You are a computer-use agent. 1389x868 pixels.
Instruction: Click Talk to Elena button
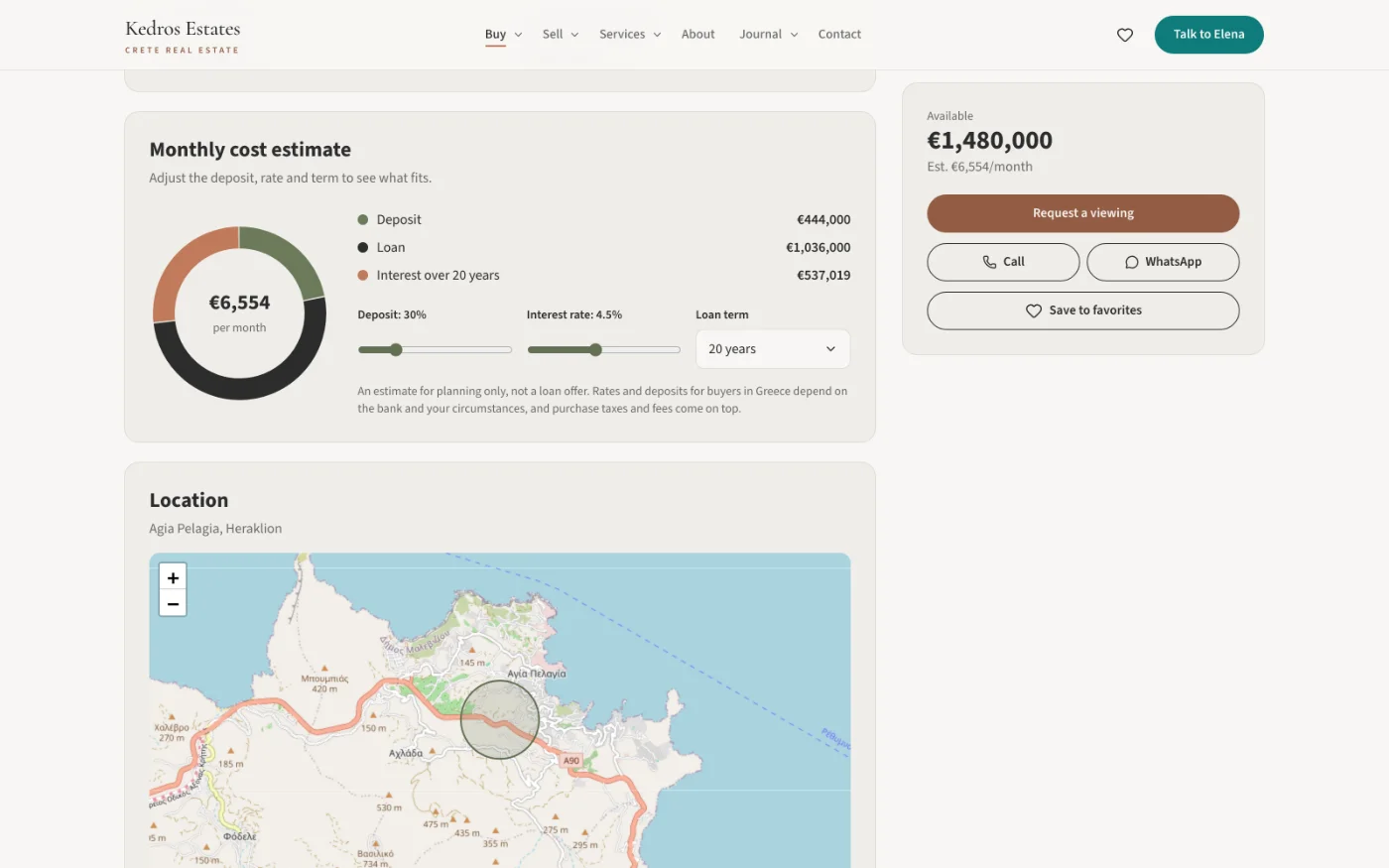pyautogui.click(x=1208, y=35)
